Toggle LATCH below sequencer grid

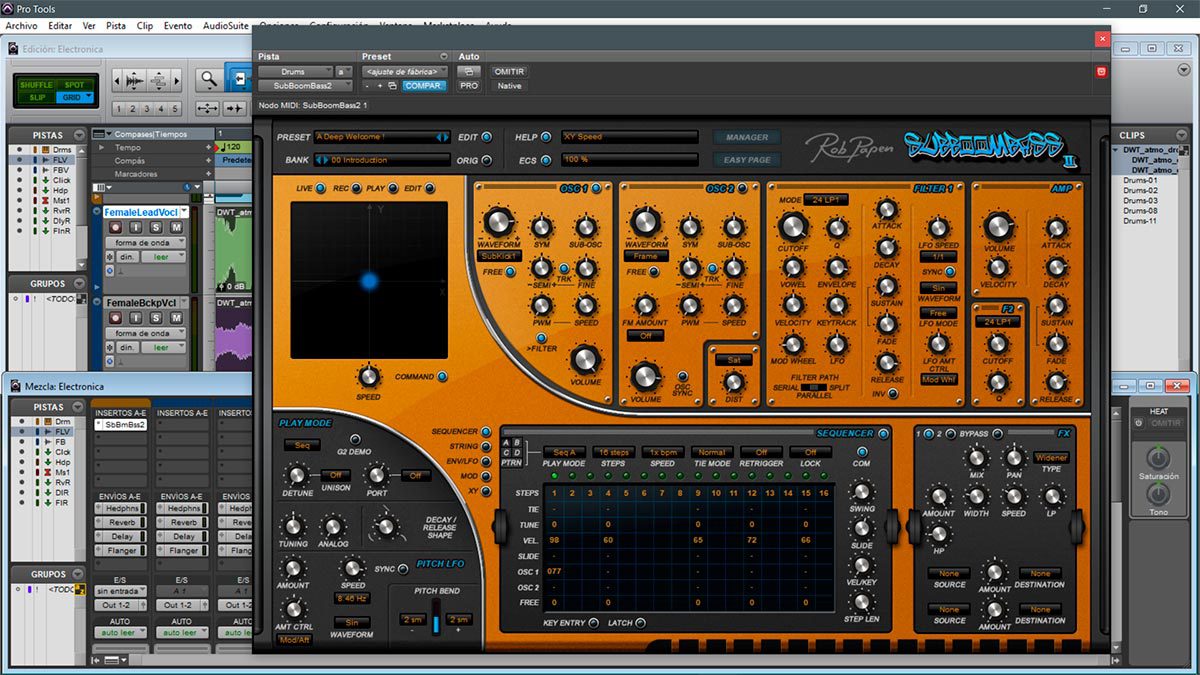[x=641, y=623]
